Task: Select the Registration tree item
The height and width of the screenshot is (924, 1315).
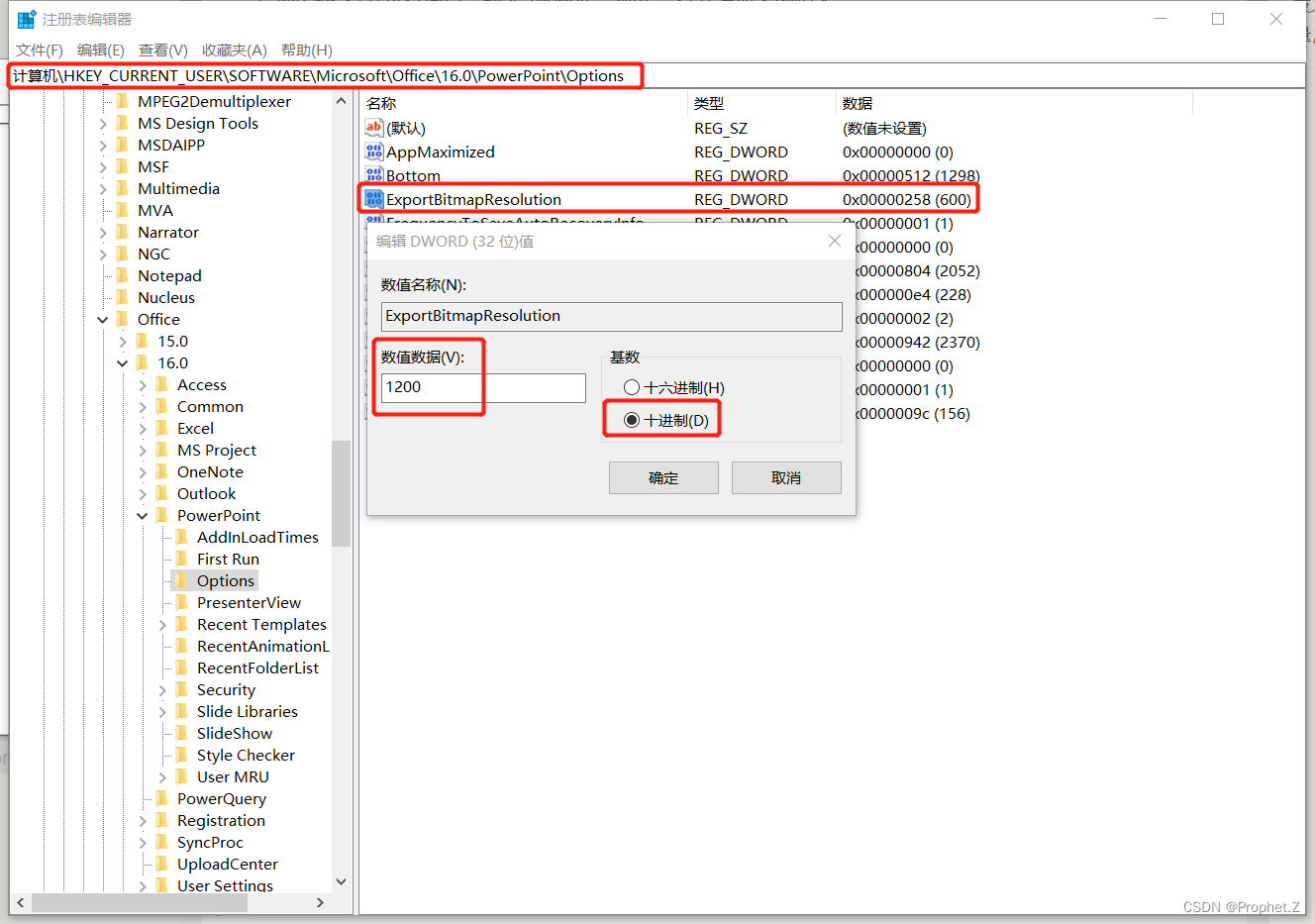Action: tap(221, 820)
